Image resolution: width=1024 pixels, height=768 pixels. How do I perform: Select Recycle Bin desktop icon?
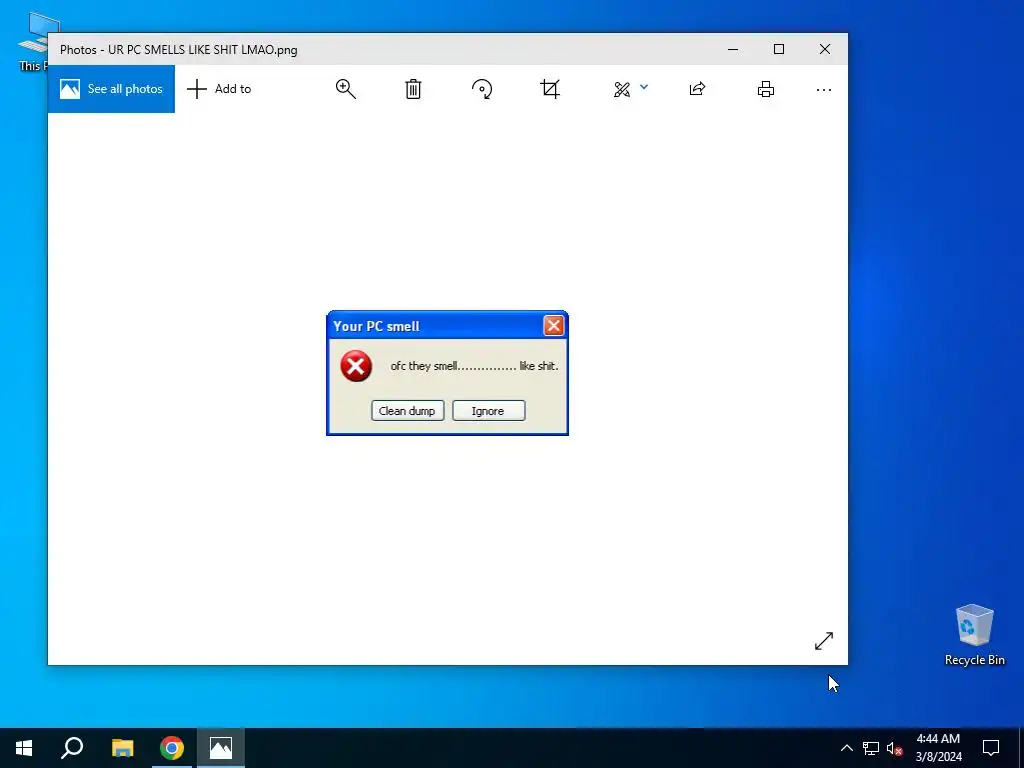click(974, 635)
